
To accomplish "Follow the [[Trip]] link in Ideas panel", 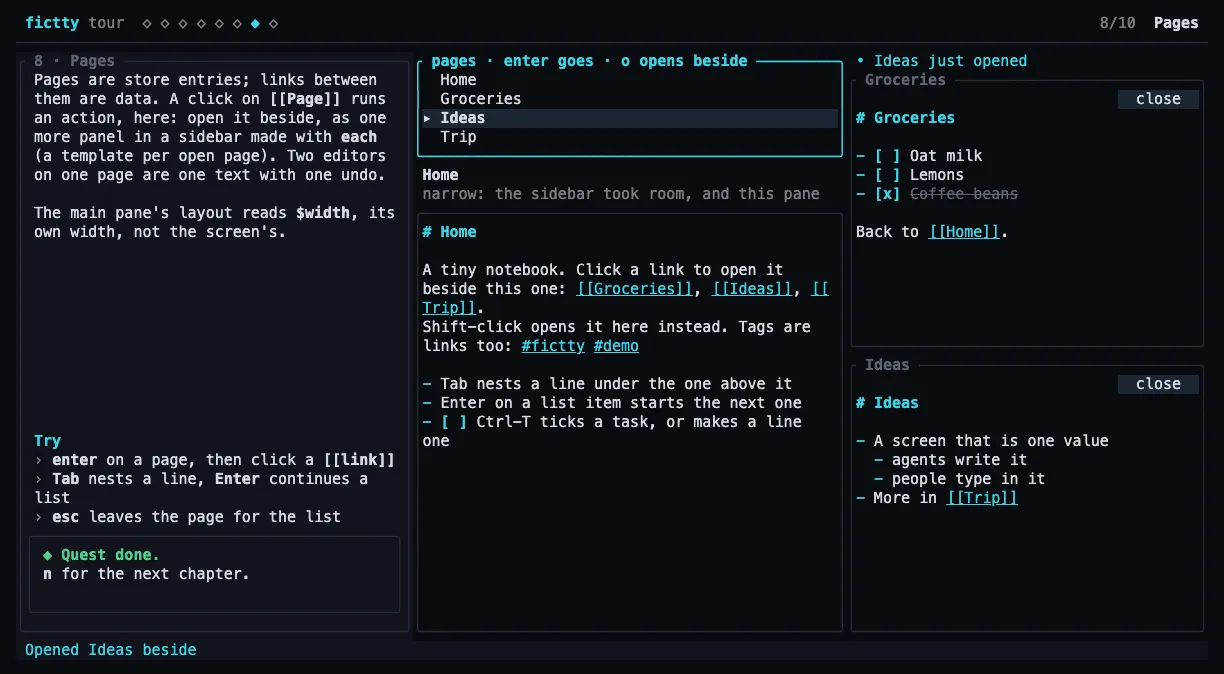I will point(982,498).
